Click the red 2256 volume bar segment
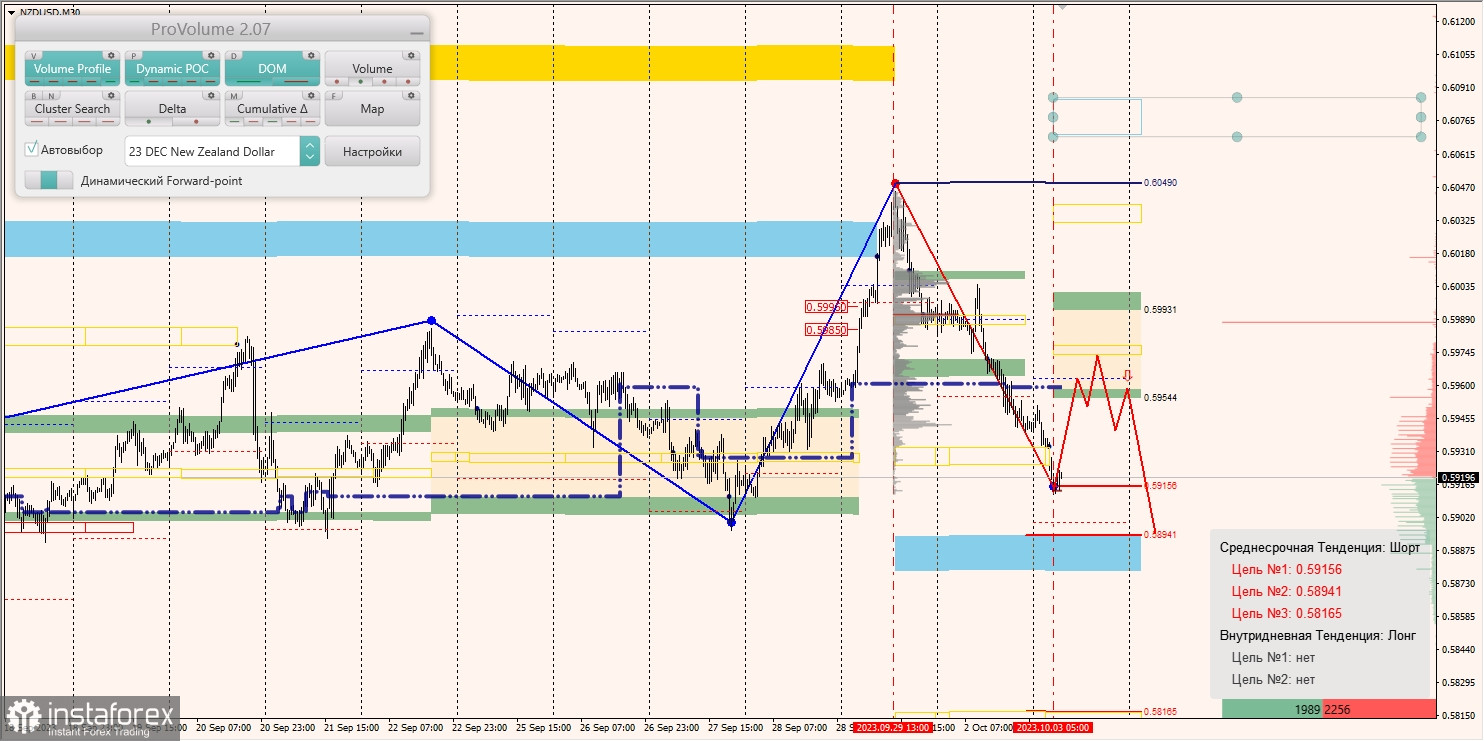The width and height of the screenshot is (1484, 741). (x=1379, y=709)
